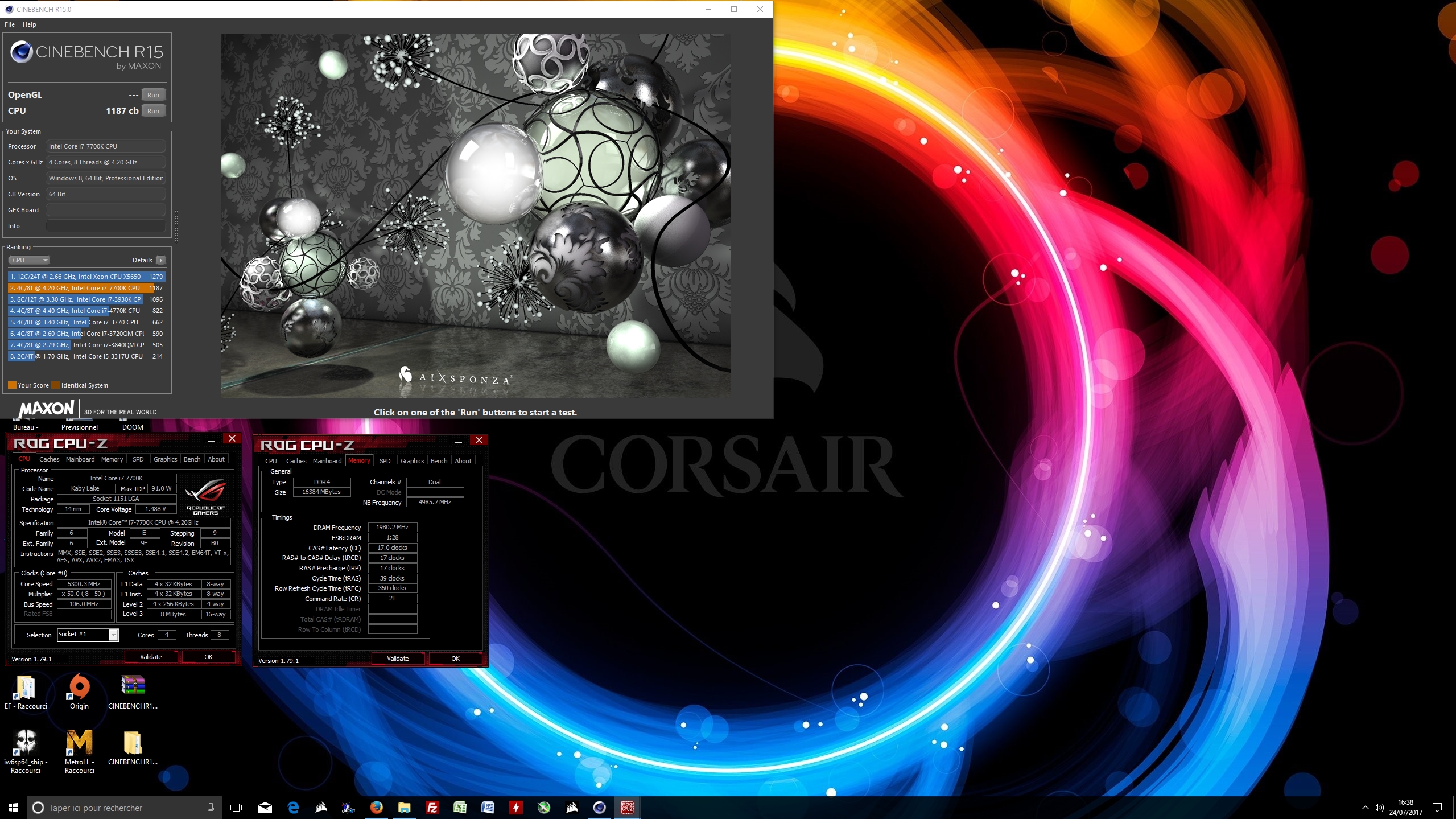Screen dimensions: 1456x819
Task: Click the MAXON logo in Cinebench footer
Action: 46,409
